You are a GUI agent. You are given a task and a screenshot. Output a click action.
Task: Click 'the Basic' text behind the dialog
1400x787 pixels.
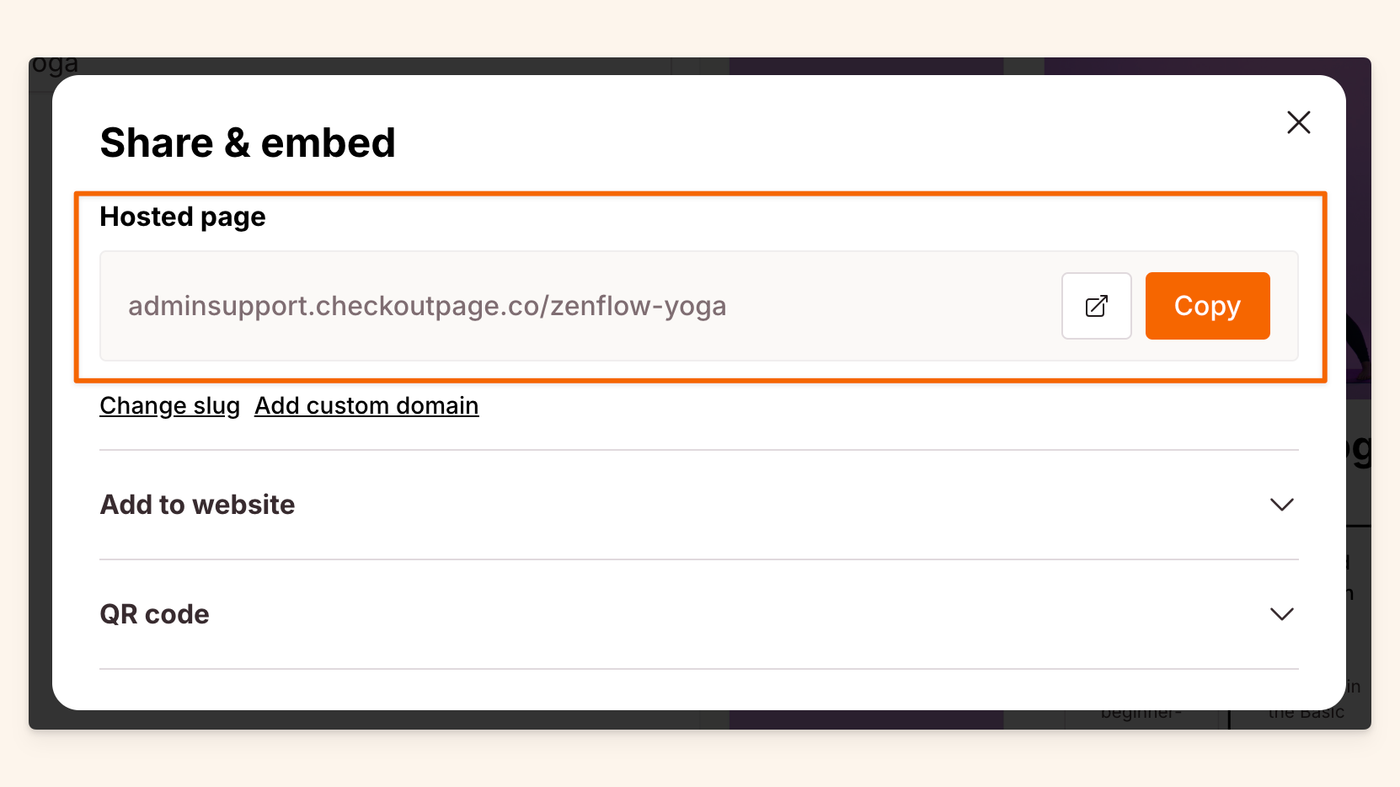[x=1306, y=713]
